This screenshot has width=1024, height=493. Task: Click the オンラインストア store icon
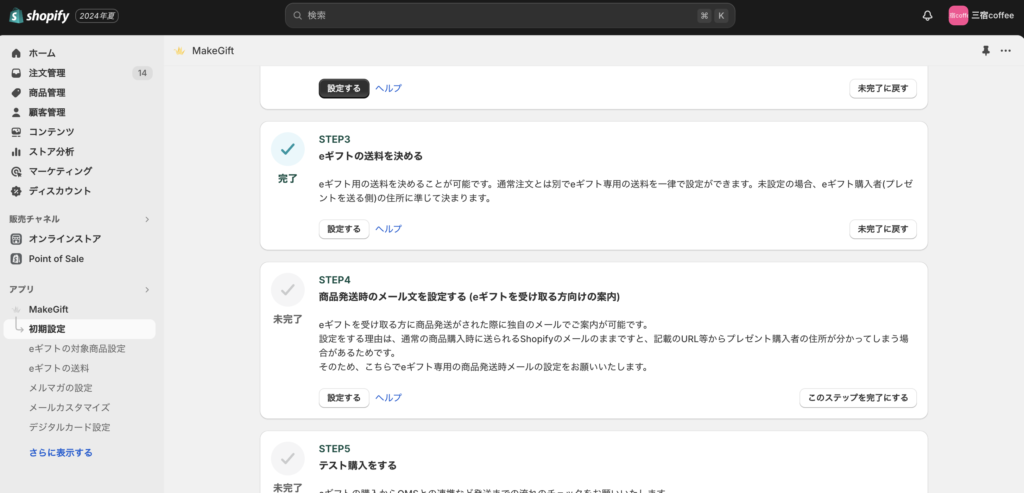16,239
